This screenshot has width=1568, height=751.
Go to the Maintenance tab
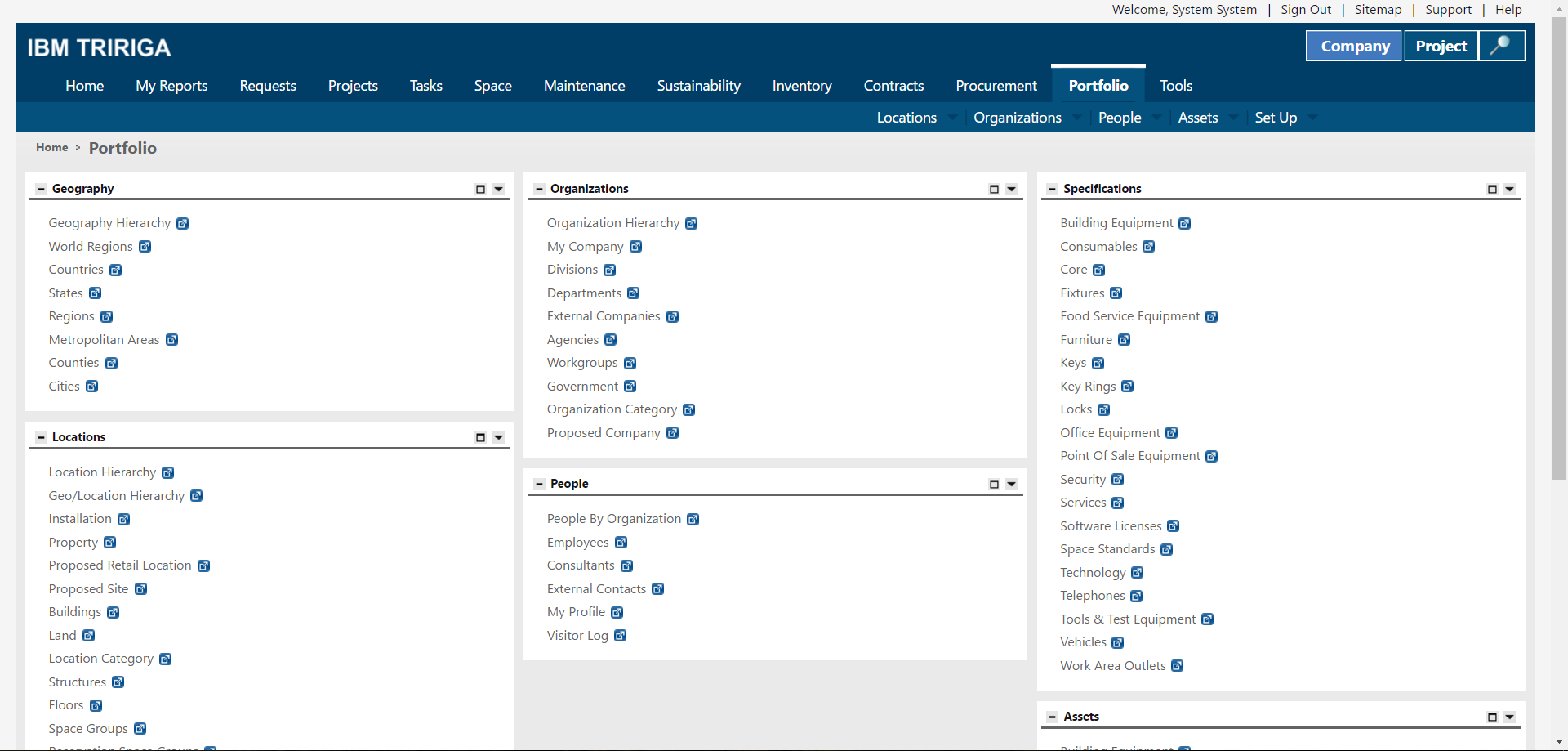[x=585, y=86]
